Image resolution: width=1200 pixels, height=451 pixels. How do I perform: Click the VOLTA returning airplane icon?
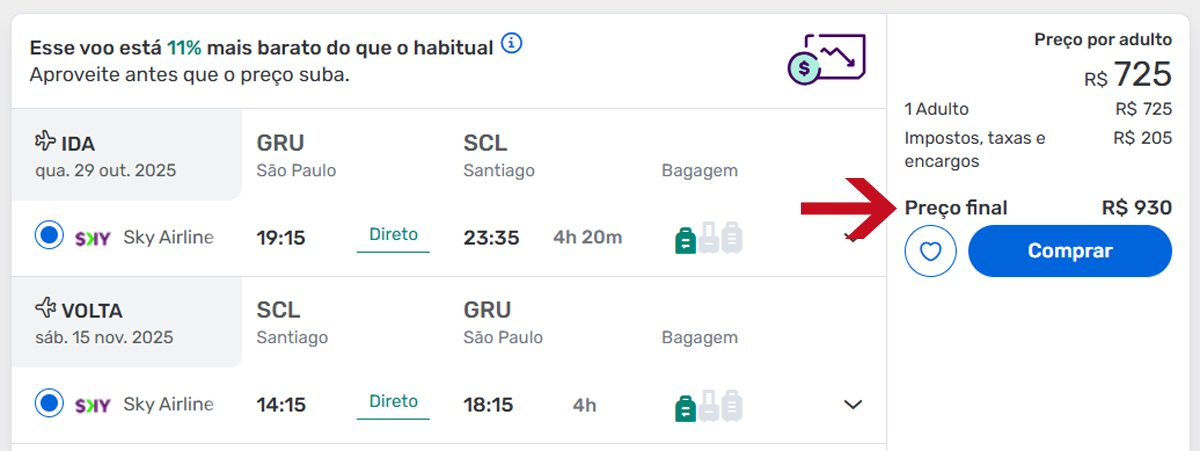click(x=45, y=308)
